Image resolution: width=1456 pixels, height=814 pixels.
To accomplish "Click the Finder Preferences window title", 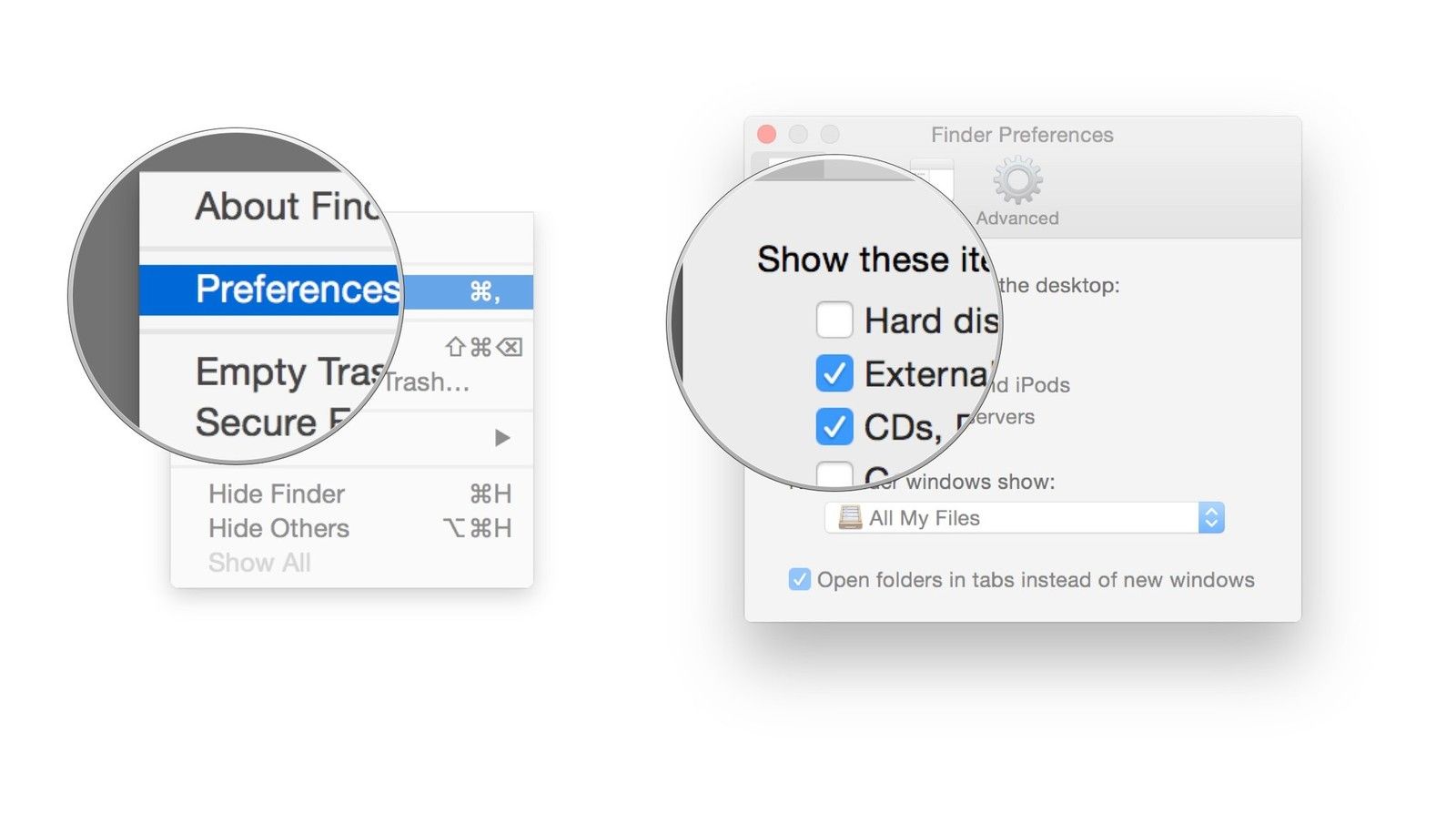I will tap(1022, 135).
